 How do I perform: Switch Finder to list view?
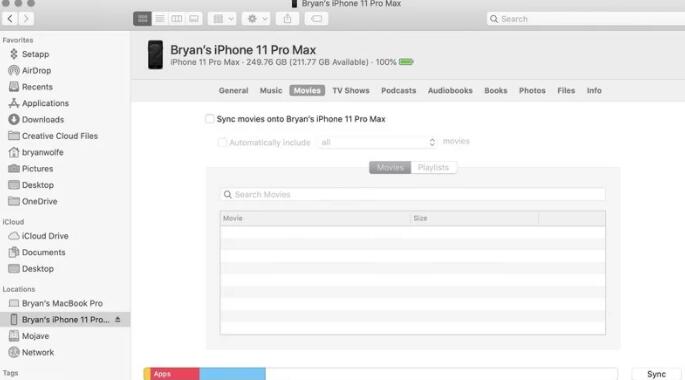(x=160, y=19)
